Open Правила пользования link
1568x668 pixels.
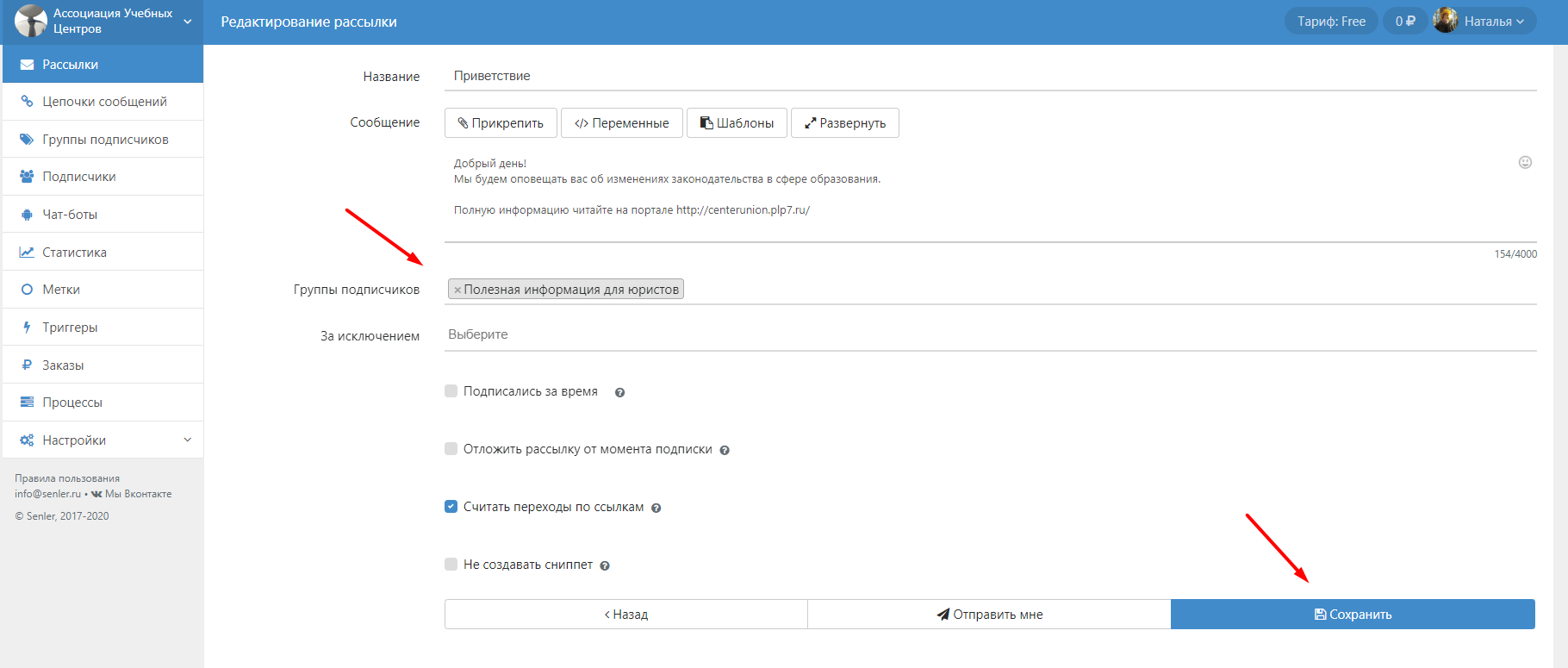point(67,478)
